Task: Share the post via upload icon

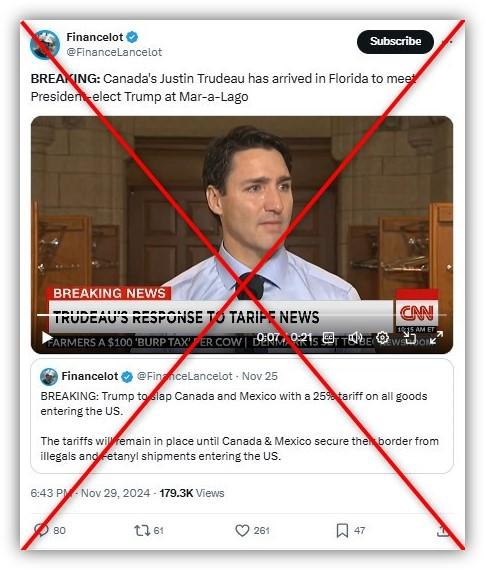Action: click(443, 530)
